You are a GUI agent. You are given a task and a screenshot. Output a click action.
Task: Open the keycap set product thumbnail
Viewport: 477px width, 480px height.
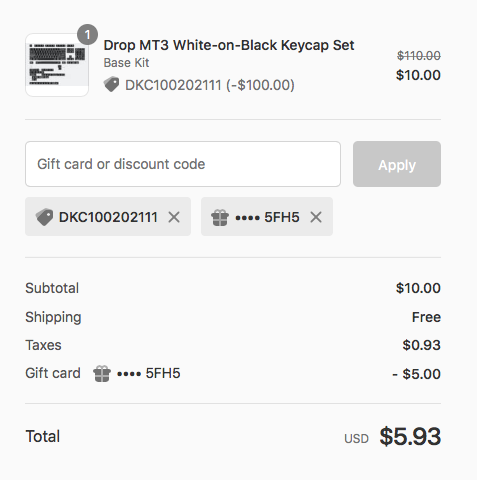click(x=57, y=65)
